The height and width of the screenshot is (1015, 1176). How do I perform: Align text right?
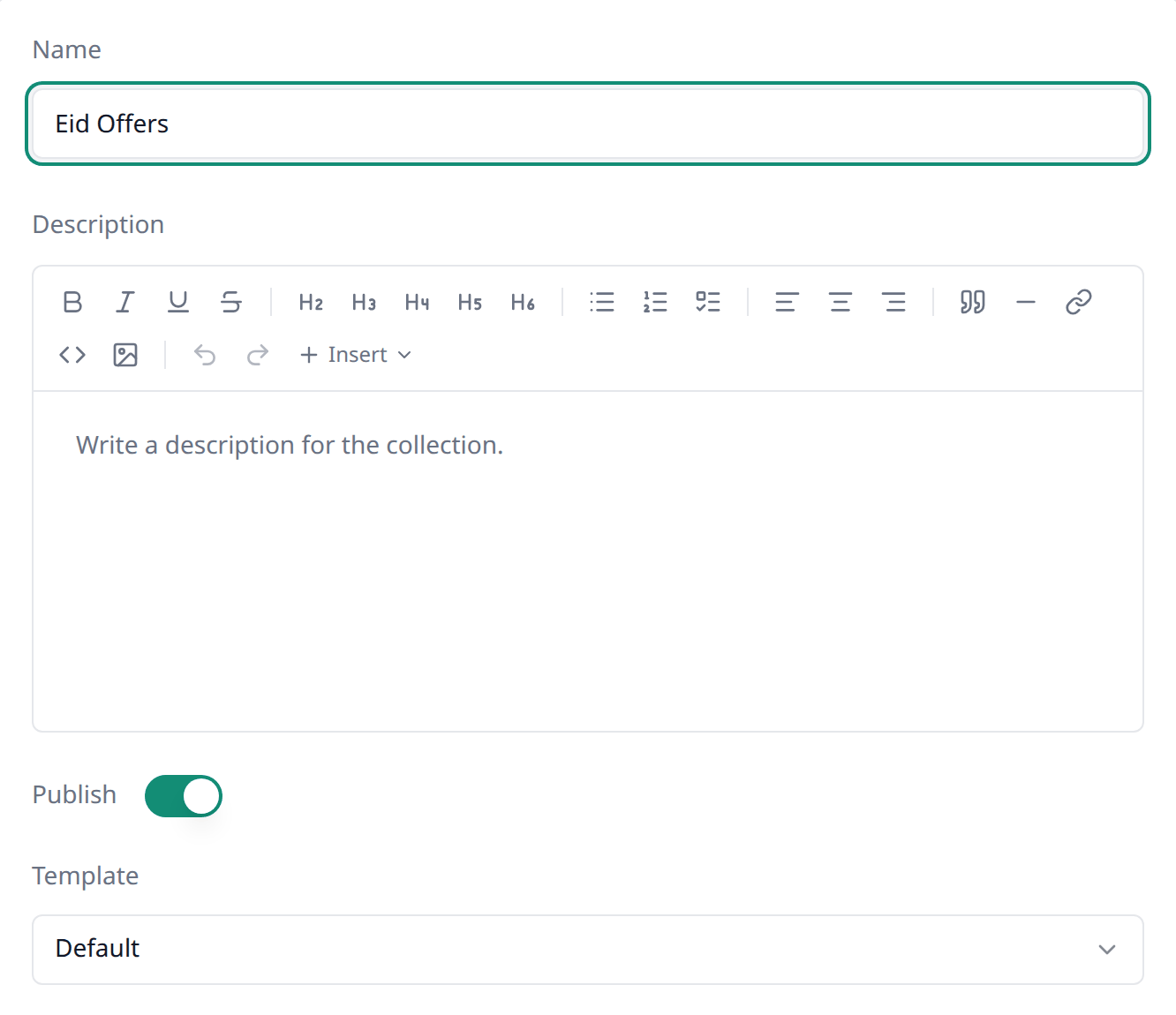893,302
